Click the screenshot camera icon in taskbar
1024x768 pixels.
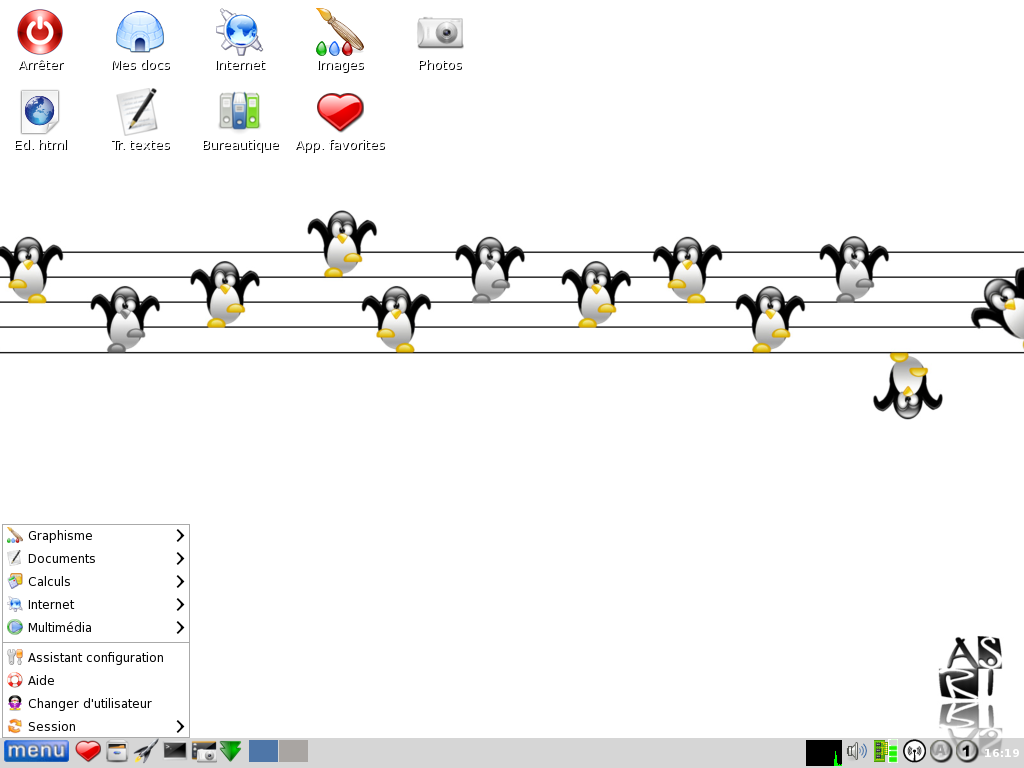click(x=204, y=751)
